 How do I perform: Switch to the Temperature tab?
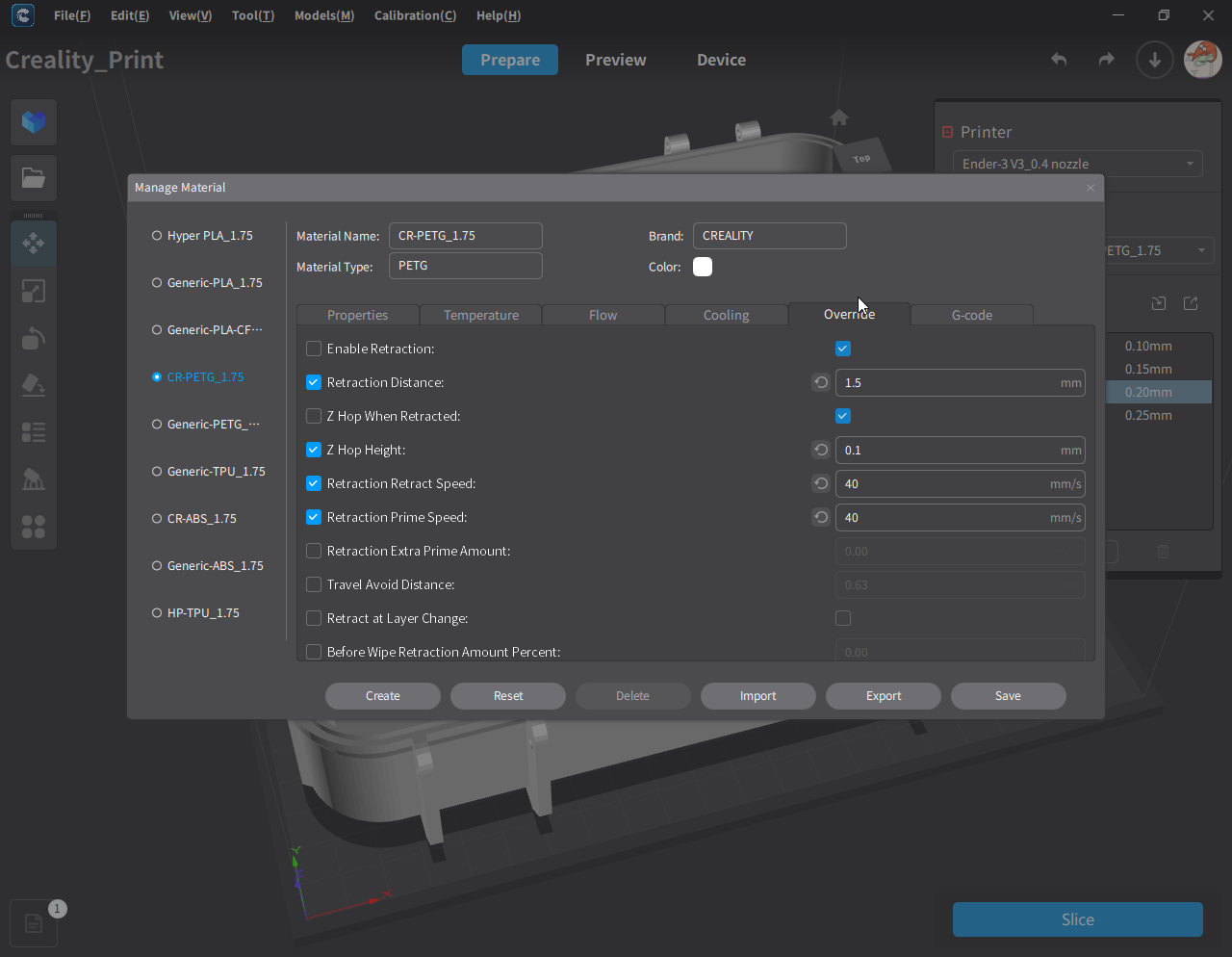tap(481, 315)
